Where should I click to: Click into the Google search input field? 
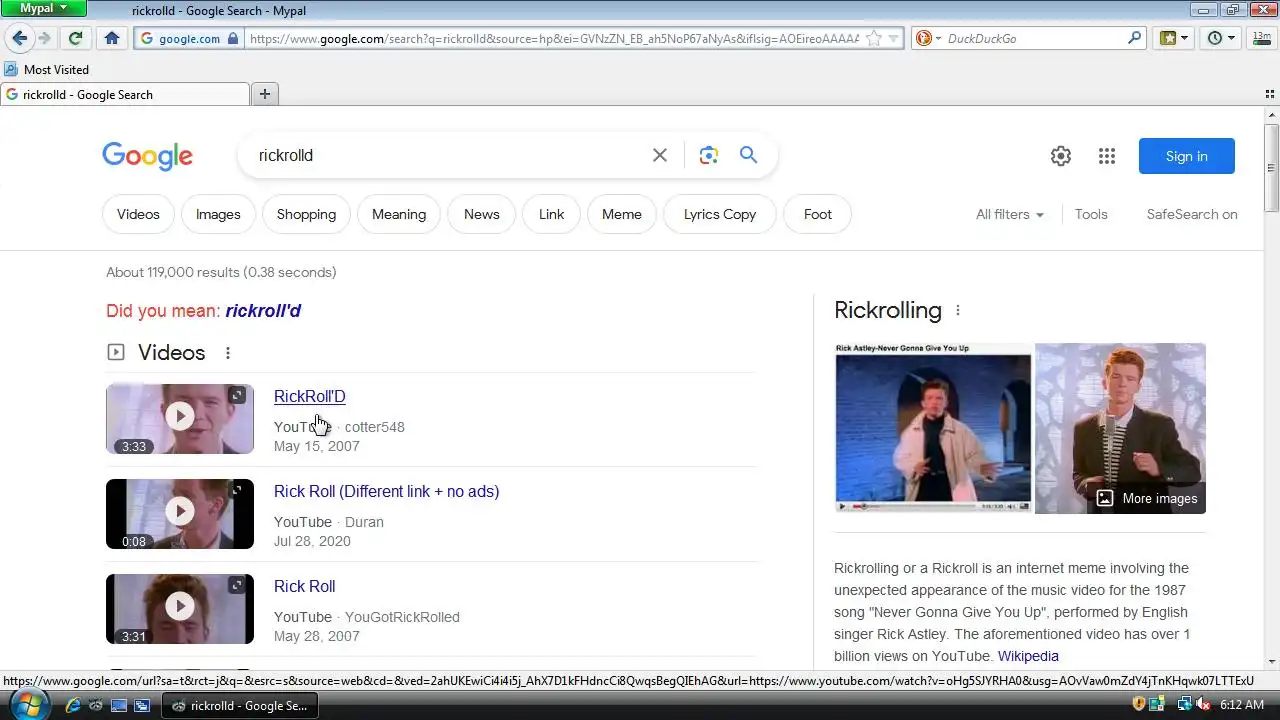point(450,155)
